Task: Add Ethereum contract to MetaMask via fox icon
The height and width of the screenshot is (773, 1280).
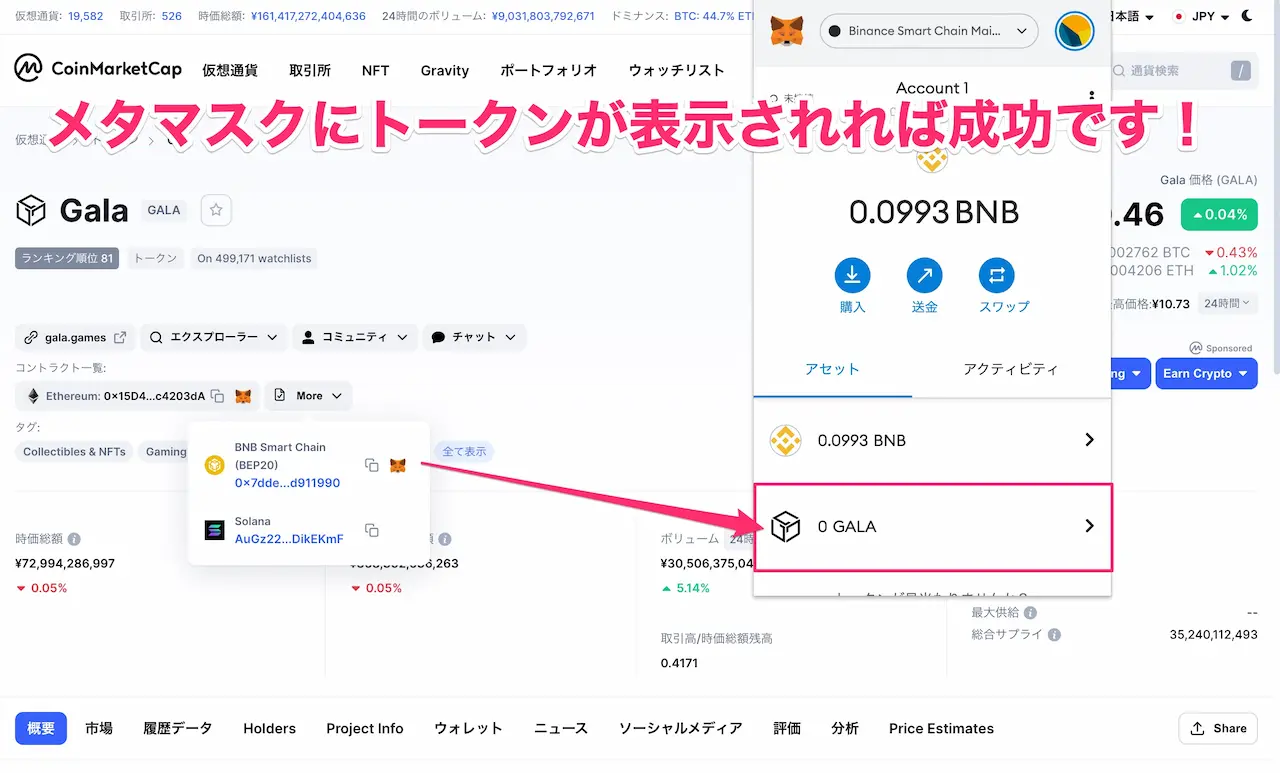Action: point(243,396)
